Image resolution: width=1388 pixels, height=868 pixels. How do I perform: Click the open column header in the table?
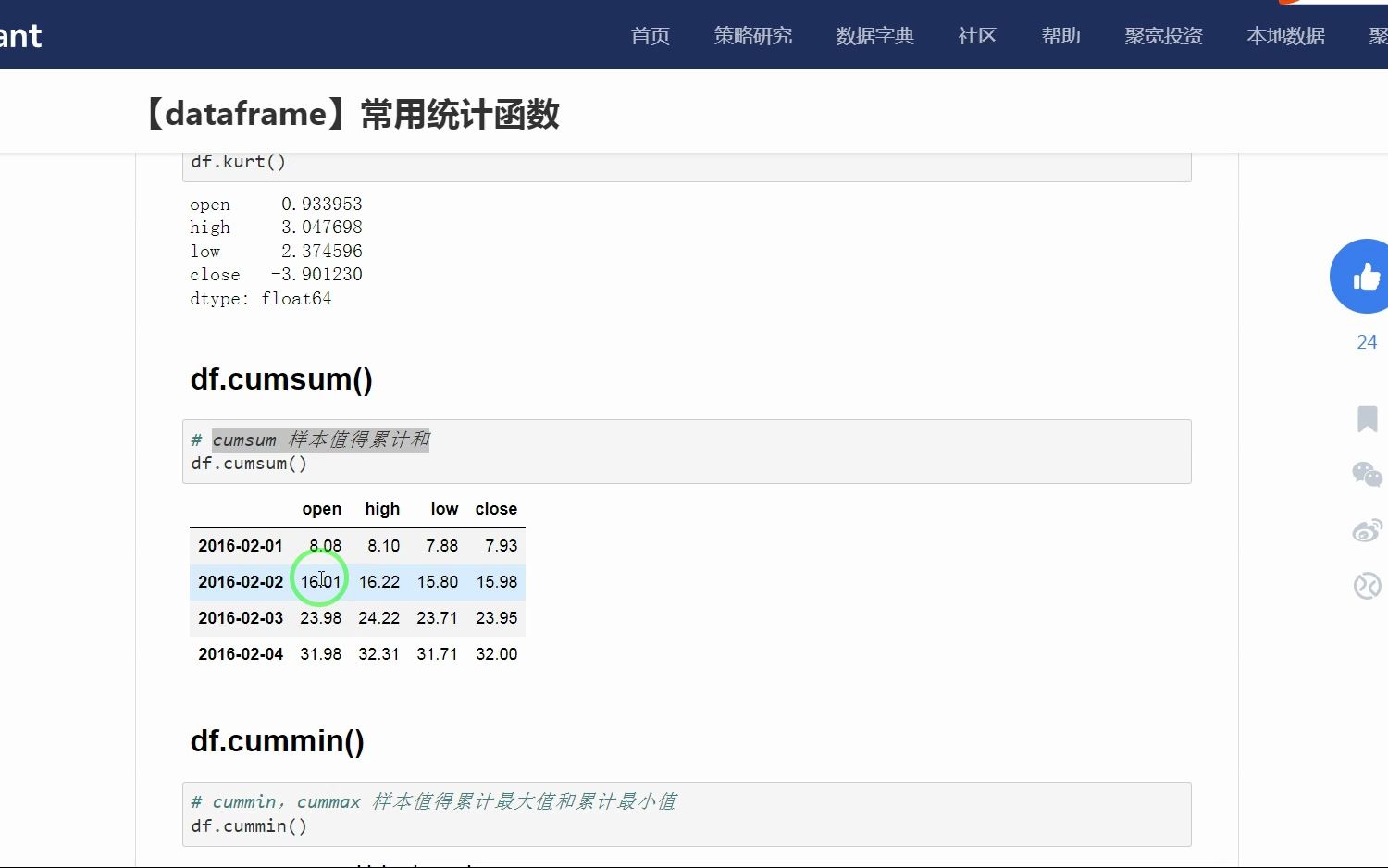tap(322, 509)
